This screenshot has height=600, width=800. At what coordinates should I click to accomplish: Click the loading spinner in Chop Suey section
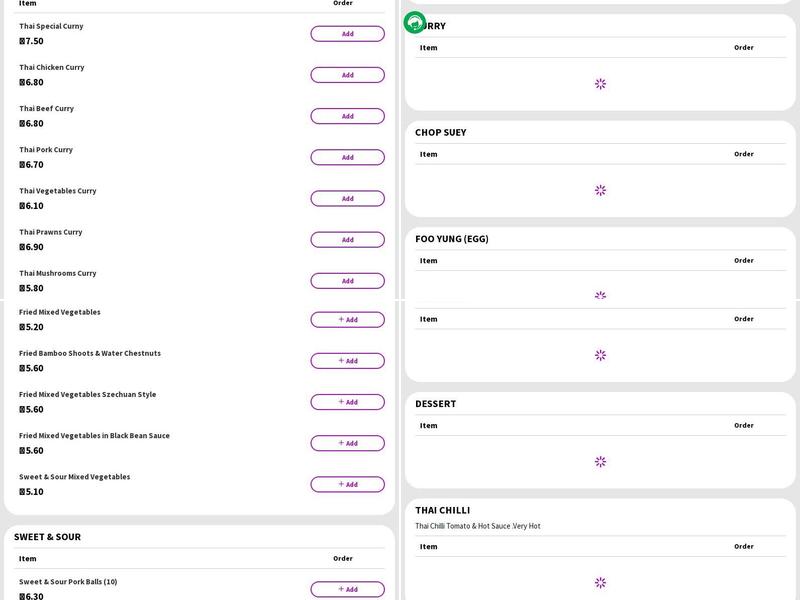pyautogui.click(x=600, y=190)
